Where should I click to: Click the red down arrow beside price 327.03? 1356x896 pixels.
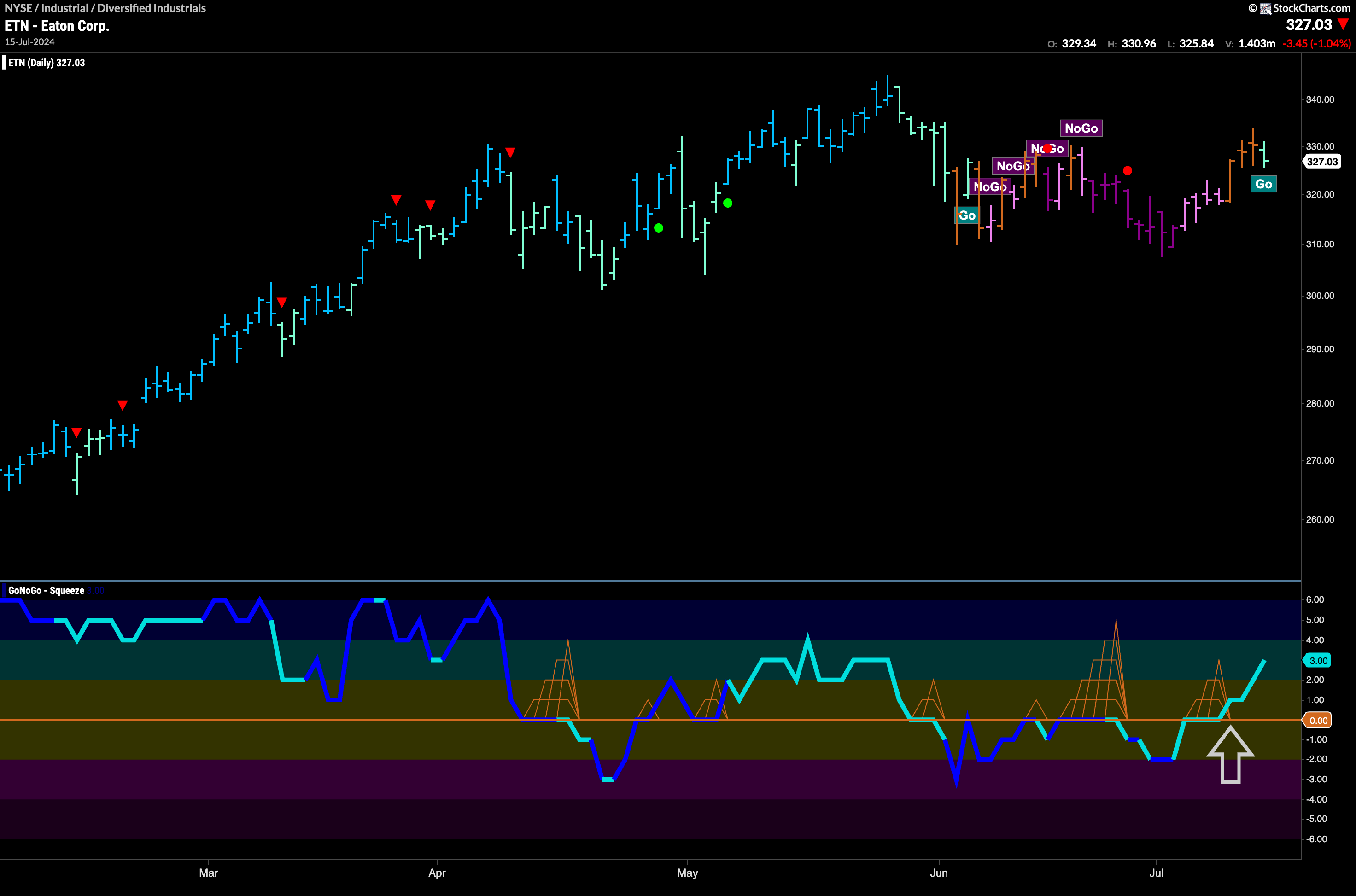click(1344, 24)
